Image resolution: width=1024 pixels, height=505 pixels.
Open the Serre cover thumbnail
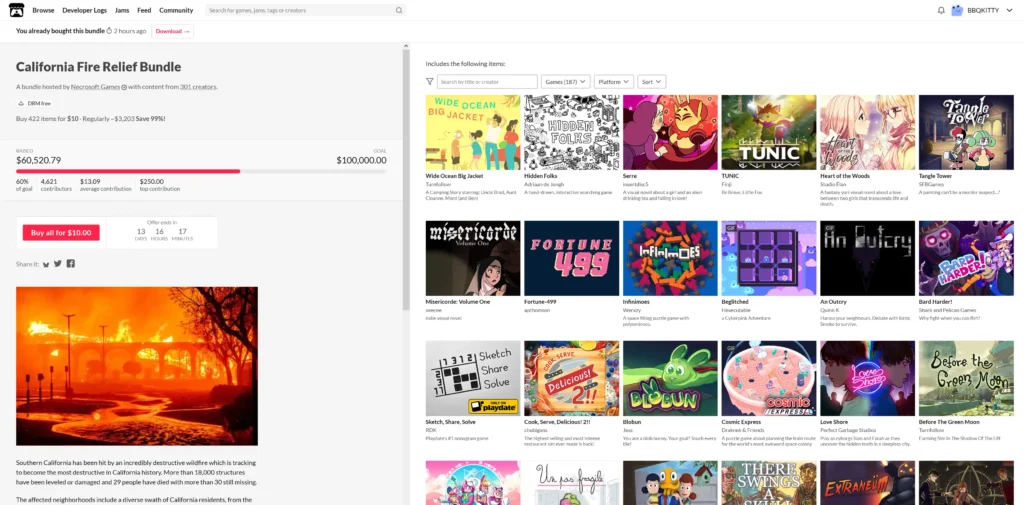tap(670, 133)
